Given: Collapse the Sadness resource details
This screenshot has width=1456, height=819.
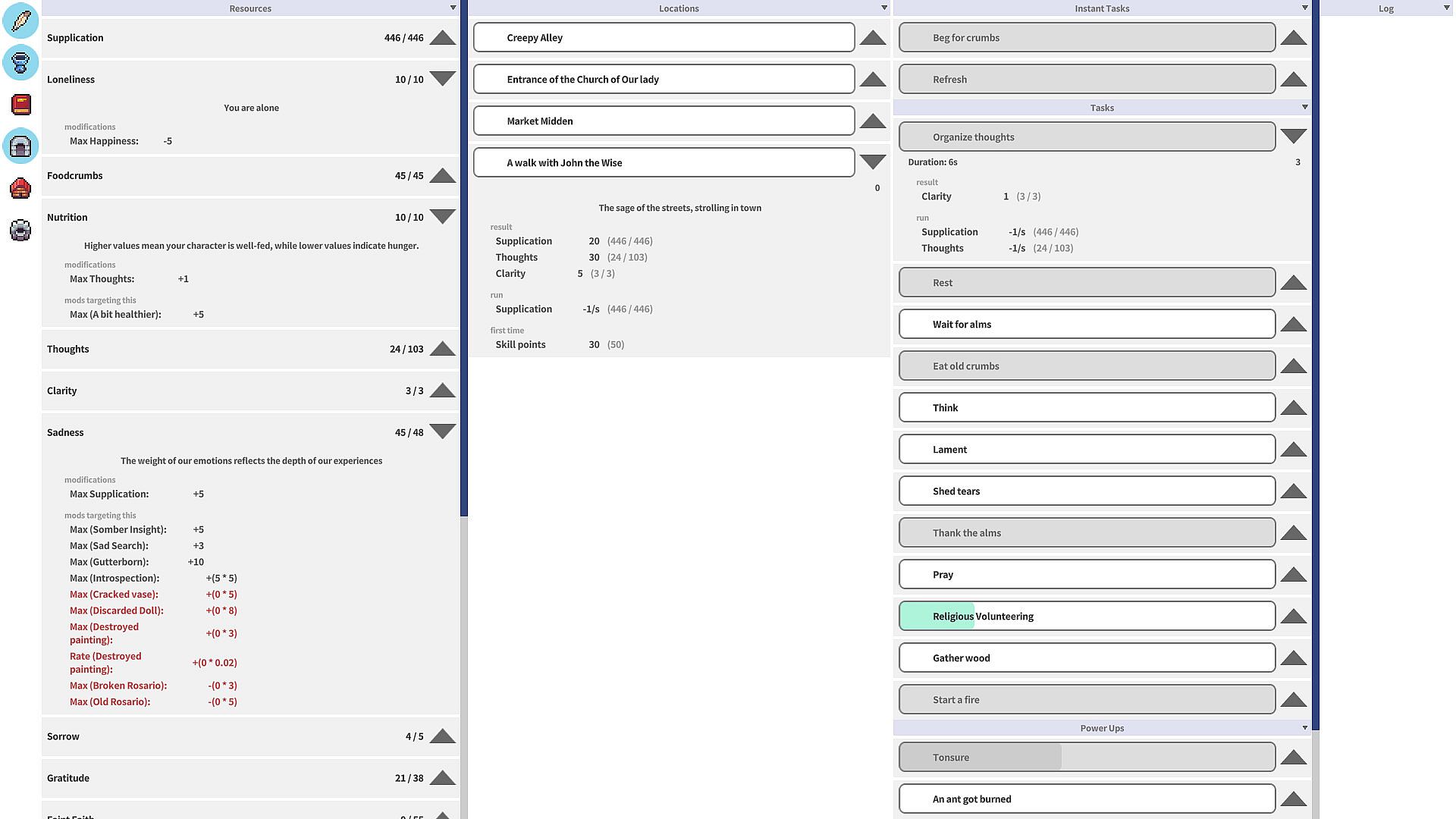Looking at the screenshot, I should tap(442, 432).
